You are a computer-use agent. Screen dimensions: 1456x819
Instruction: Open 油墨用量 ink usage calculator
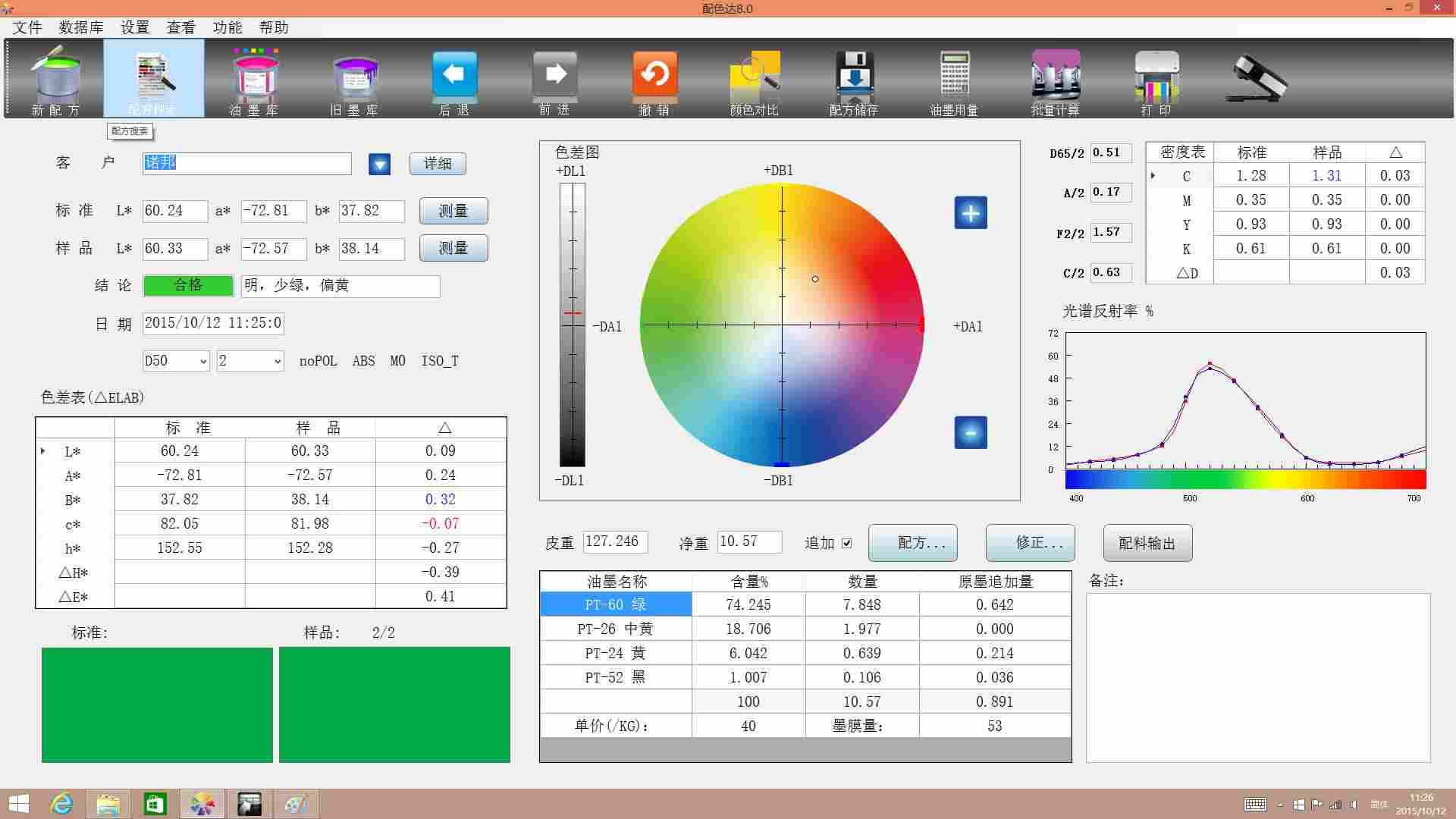(955, 80)
